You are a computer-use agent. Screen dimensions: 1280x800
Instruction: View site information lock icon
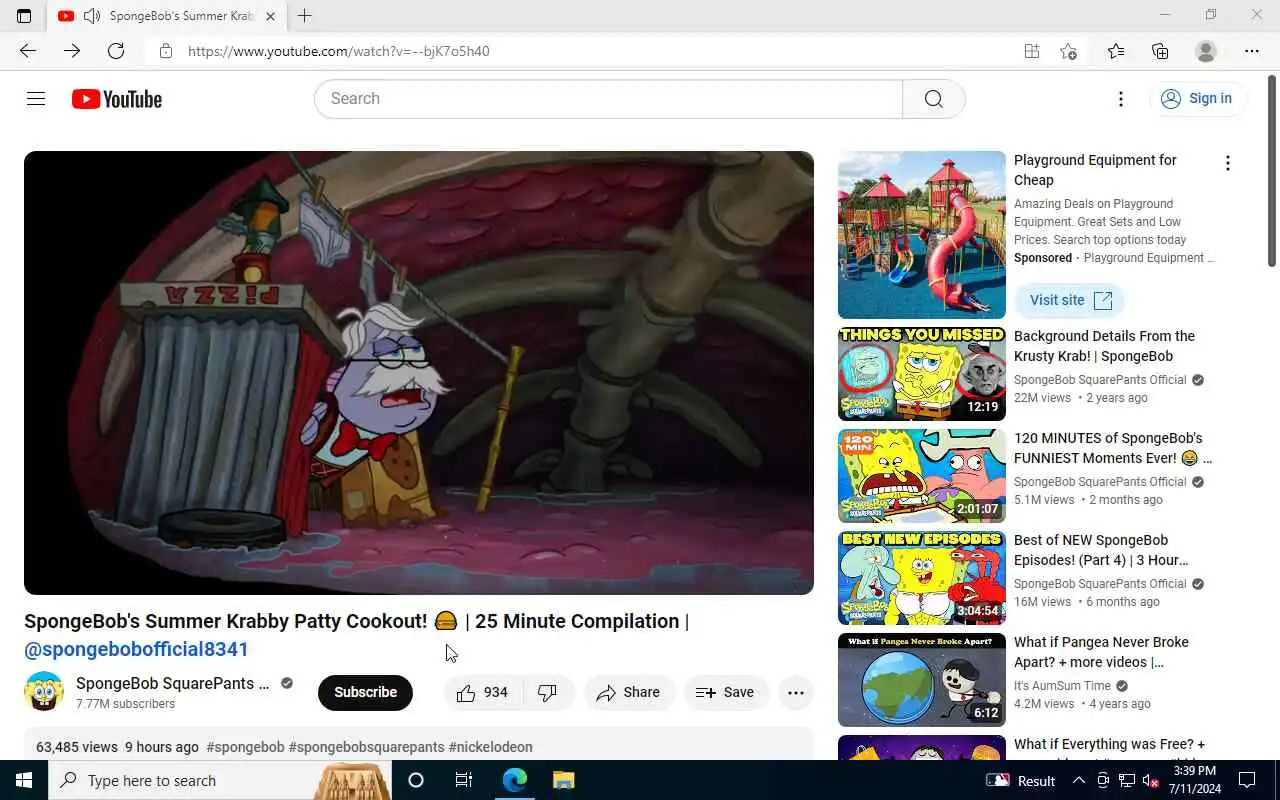coord(166,51)
